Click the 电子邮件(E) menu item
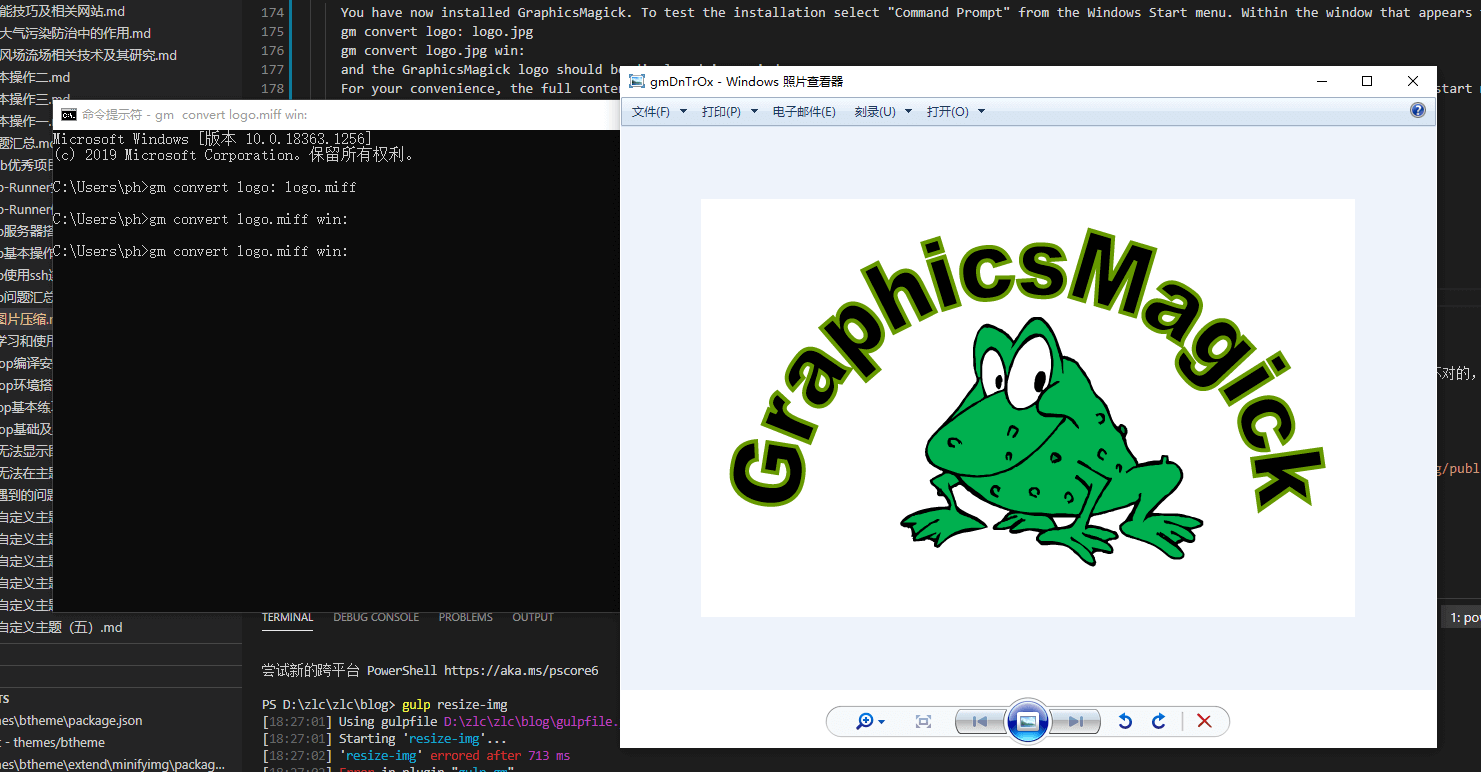This screenshot has height=772, width=1481. click(x=804, y=111)
